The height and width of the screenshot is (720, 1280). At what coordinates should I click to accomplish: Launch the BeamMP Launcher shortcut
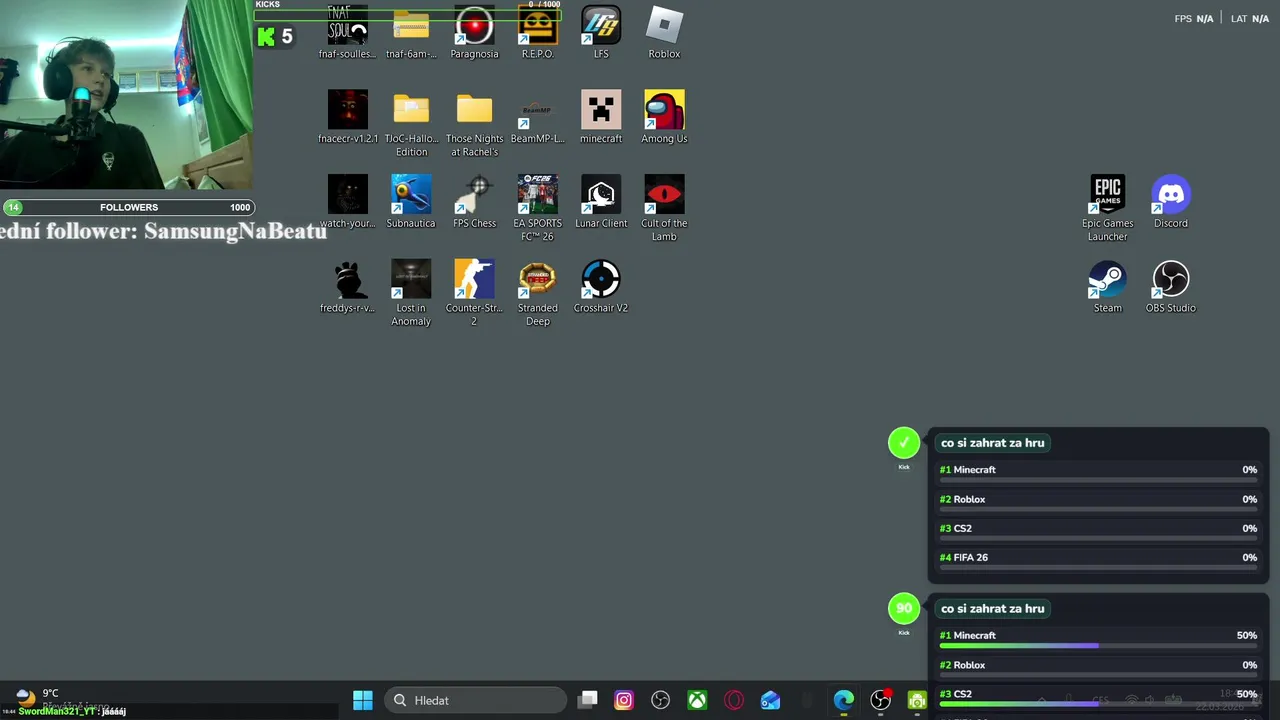pyautogui.click(x=537, y=118)
